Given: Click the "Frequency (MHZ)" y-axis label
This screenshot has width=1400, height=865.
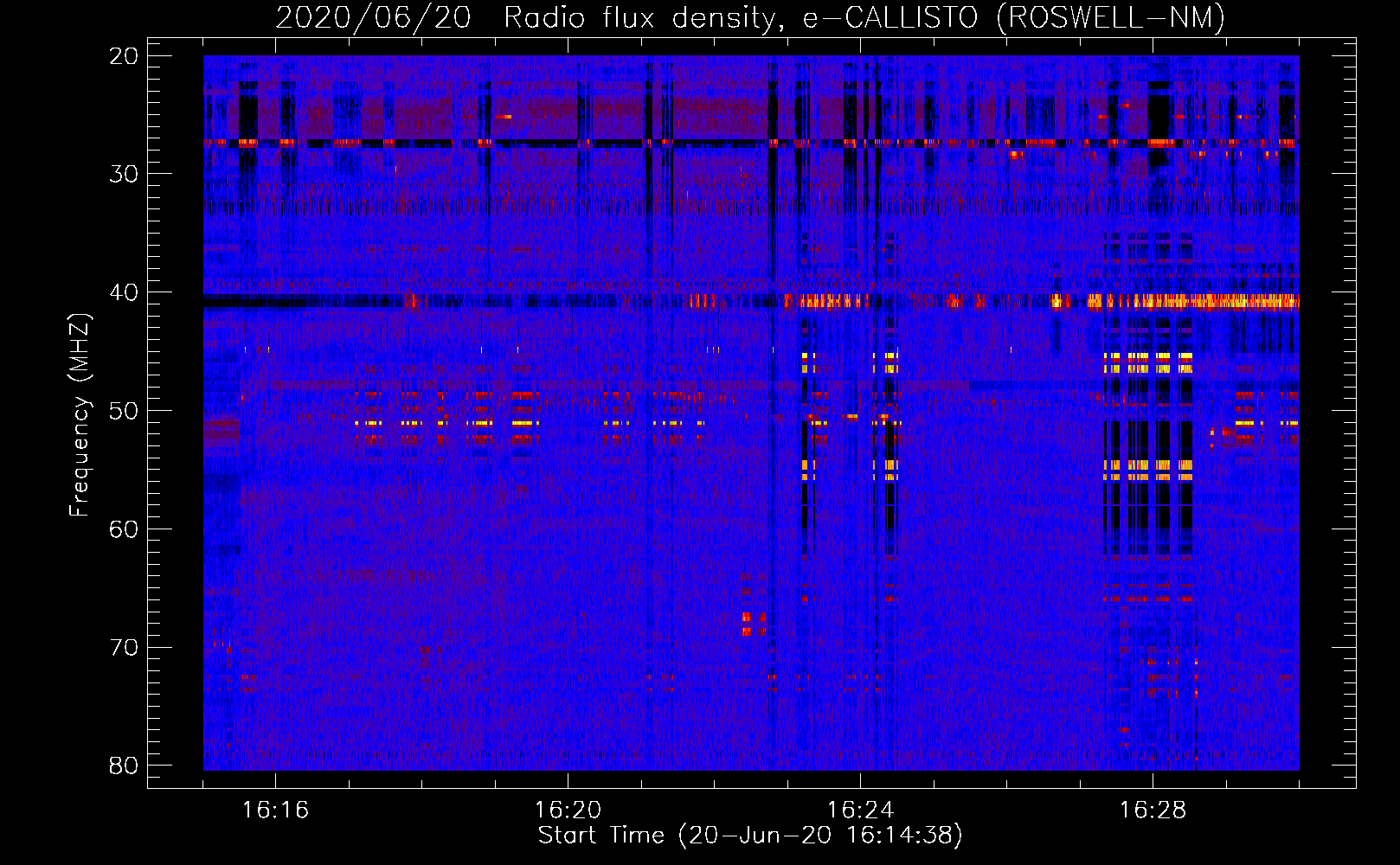Looking at the screenshot, I should [80, 415].
